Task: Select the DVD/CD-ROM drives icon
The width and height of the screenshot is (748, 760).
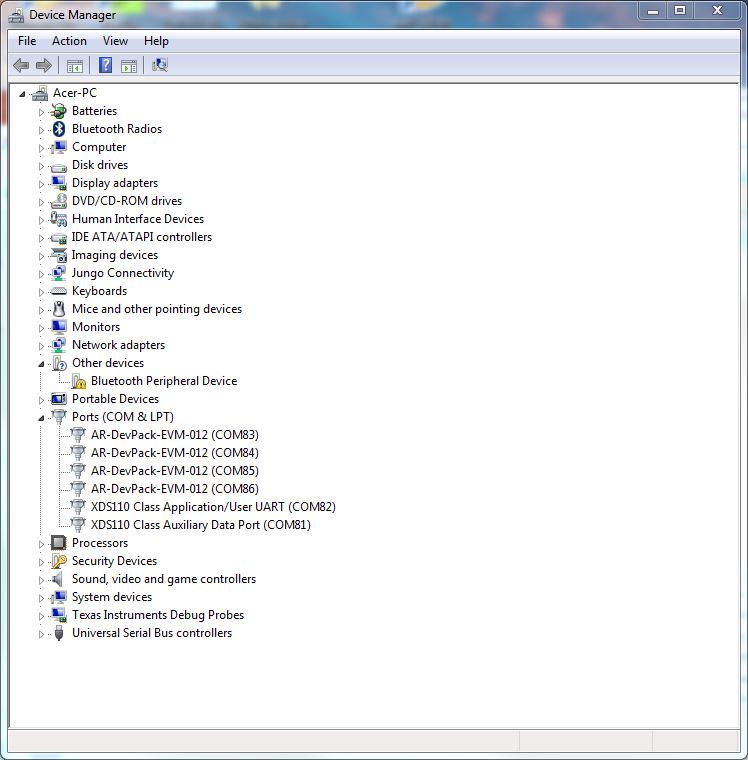Action: [x=59, y=201]
